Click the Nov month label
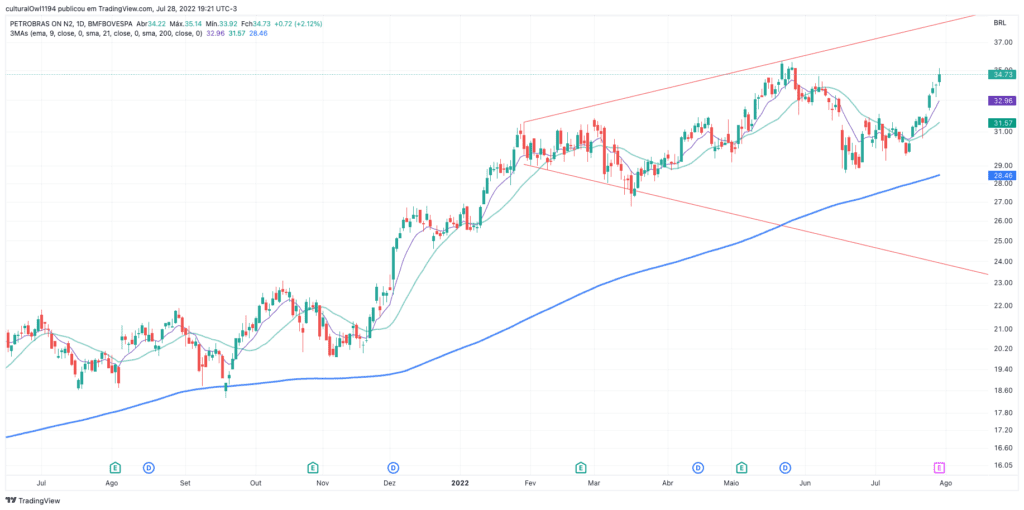Viewport: 1024px width, 510px height. 322,484
